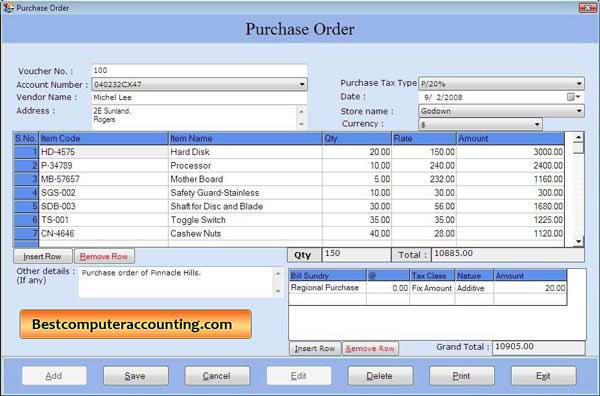Insert Row in Bill Sundry table

(315, 349)
